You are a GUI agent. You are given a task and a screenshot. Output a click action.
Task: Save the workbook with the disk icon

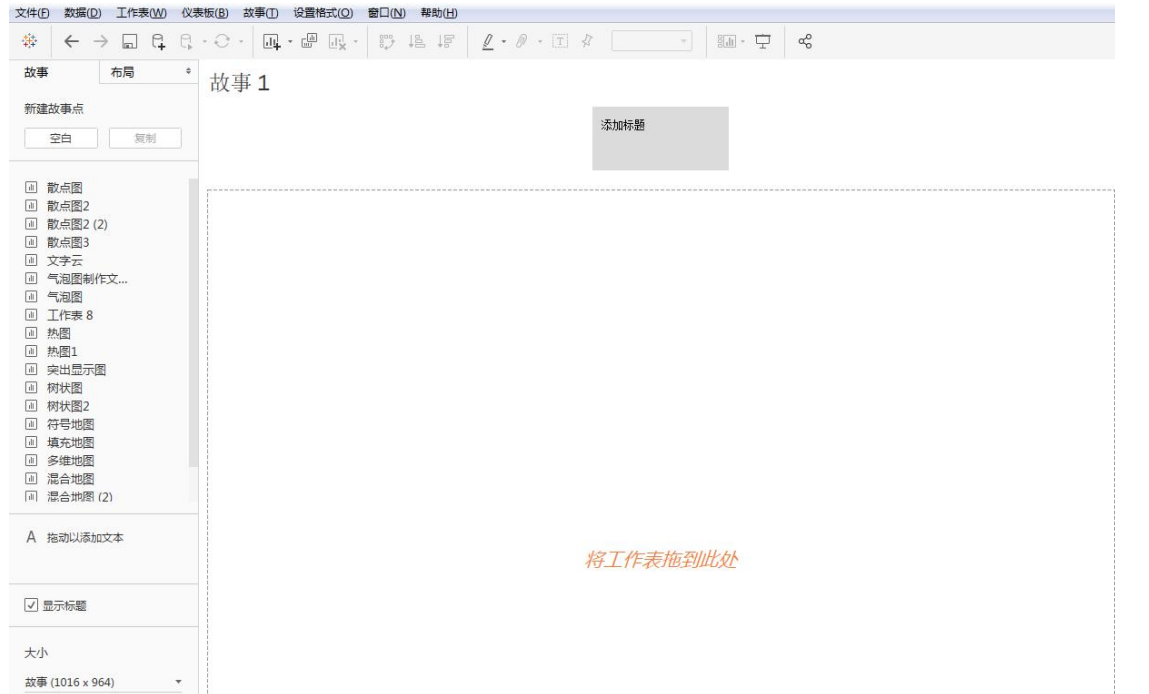130,42
